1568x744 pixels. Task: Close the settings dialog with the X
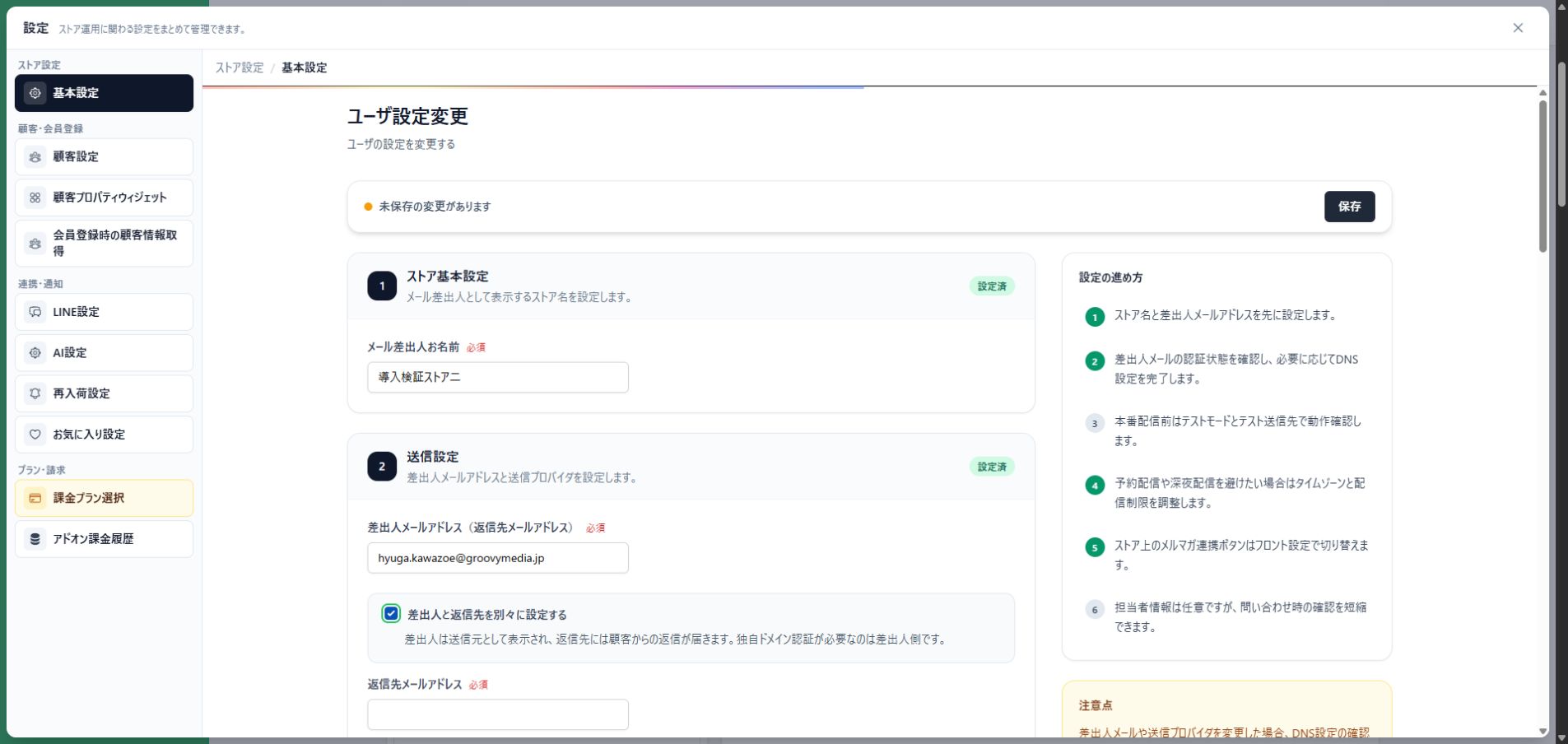1518,28
